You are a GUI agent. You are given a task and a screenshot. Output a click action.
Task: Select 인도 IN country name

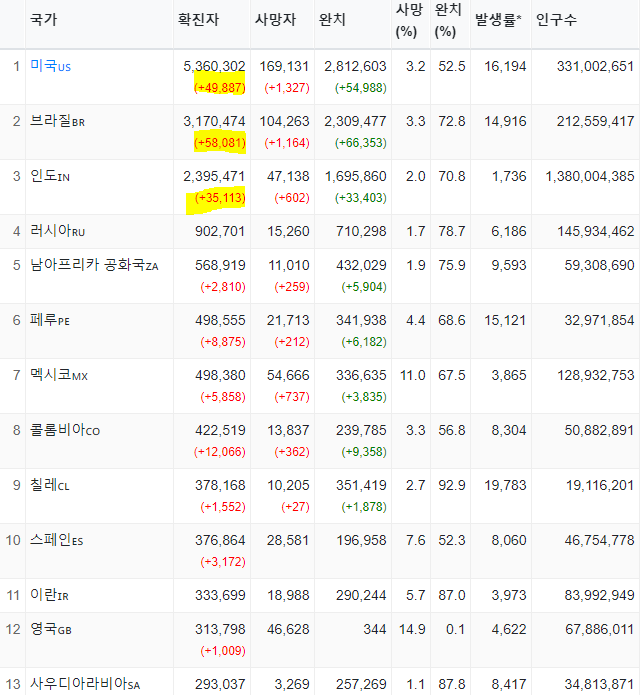tap(50, 176)
